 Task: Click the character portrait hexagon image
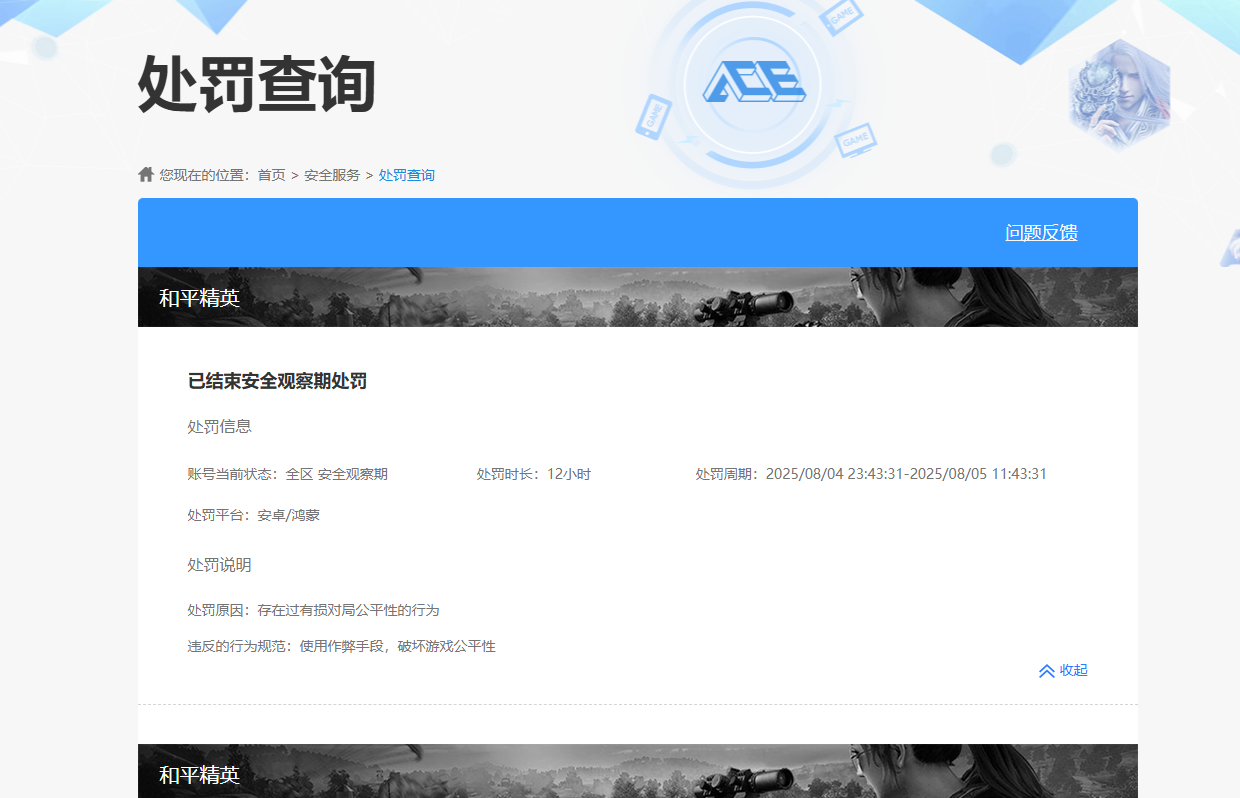click(1118, 95)
